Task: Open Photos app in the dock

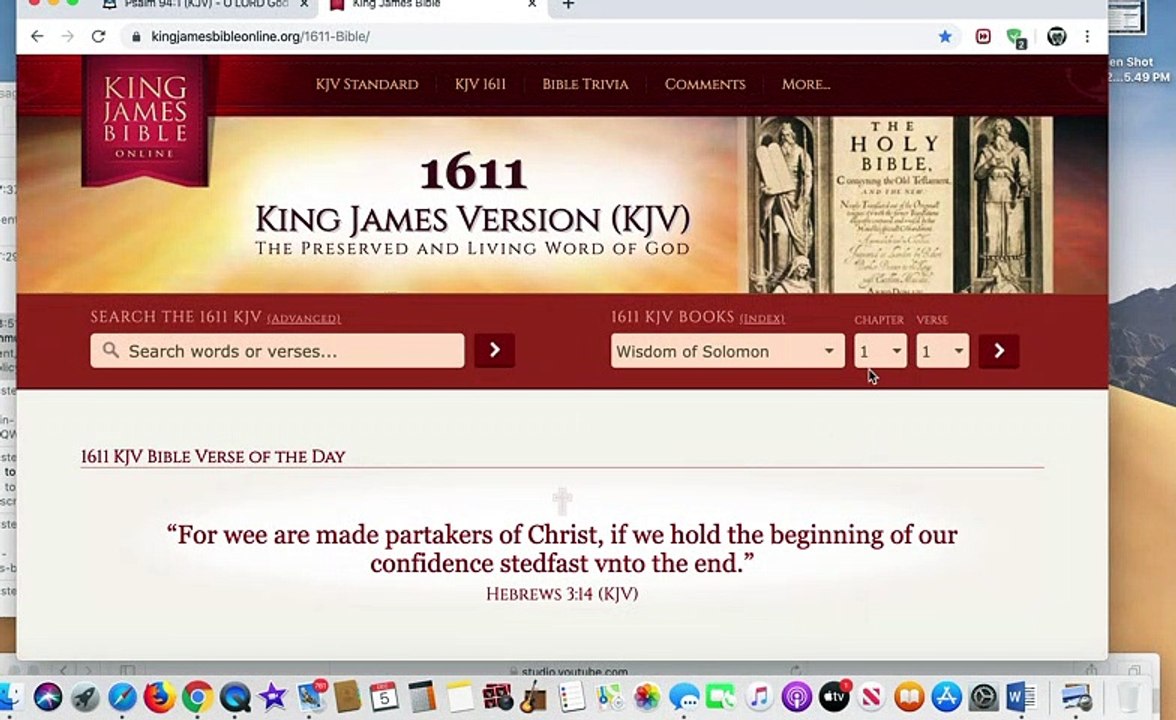Action: pos(646,698)
